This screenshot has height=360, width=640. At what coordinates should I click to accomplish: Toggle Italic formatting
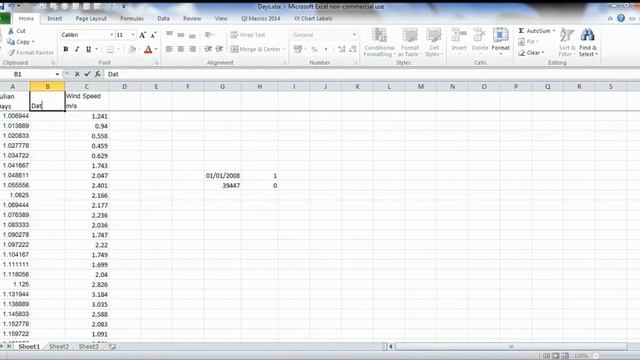pyautogui.click(x=77, y=49)
